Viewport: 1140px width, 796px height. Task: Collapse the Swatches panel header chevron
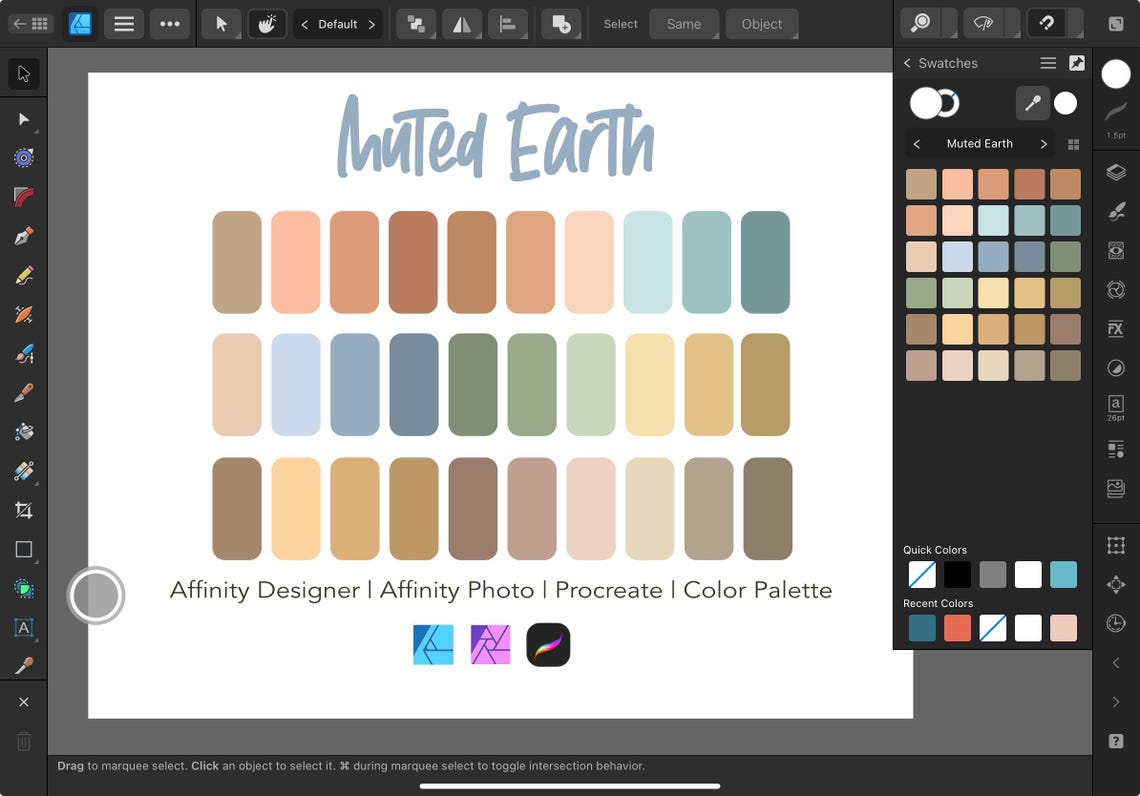click(907, 62)
